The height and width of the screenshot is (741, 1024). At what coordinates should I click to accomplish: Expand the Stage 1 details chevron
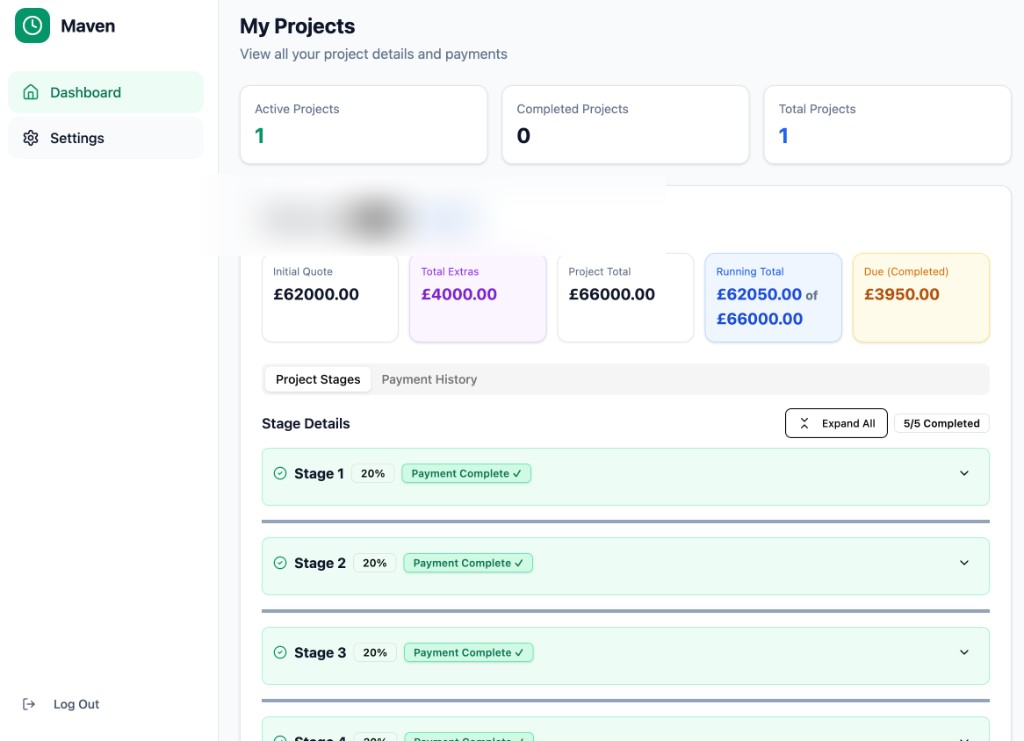click(963, 473)
